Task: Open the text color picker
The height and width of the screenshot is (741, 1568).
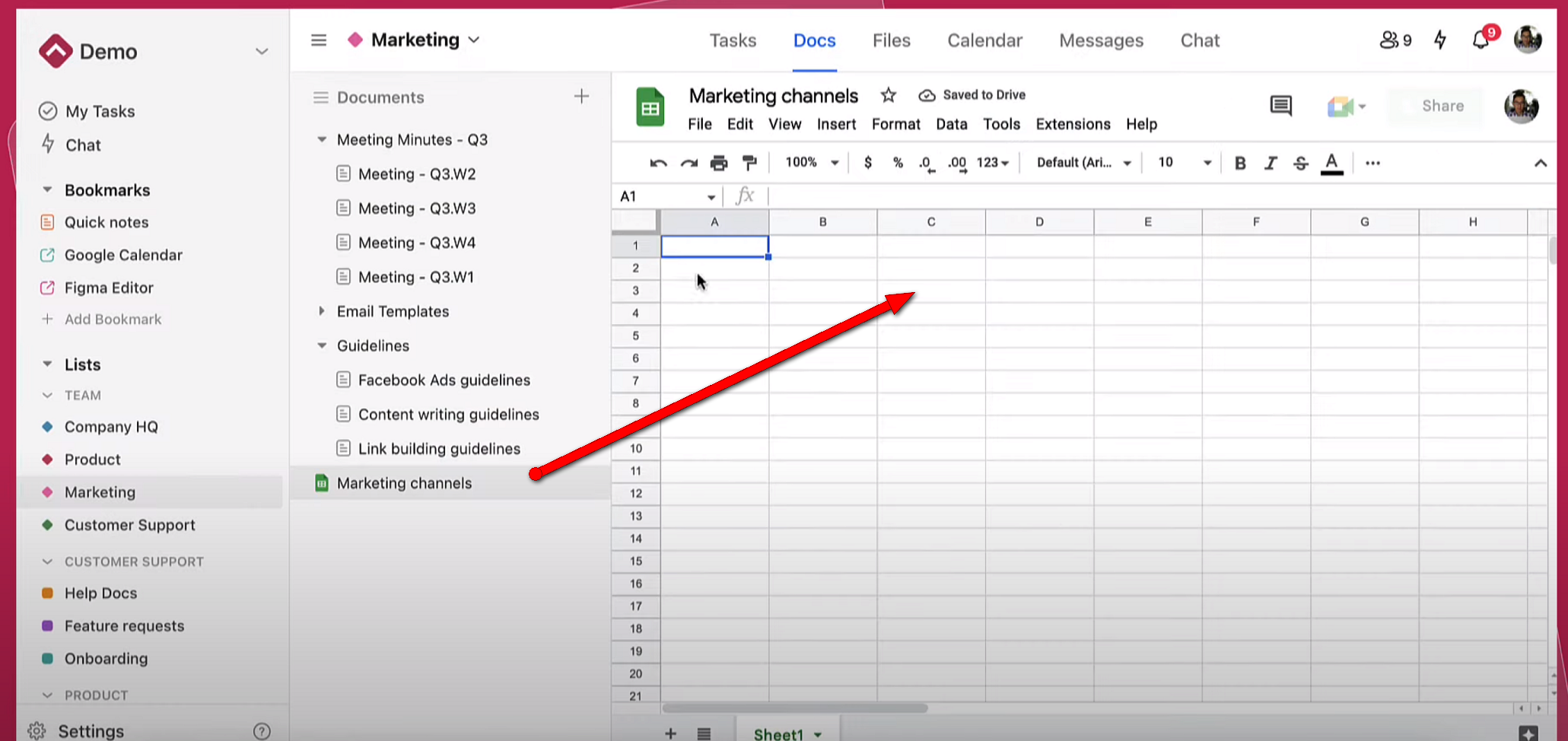Action: (x=1331, y=164)
